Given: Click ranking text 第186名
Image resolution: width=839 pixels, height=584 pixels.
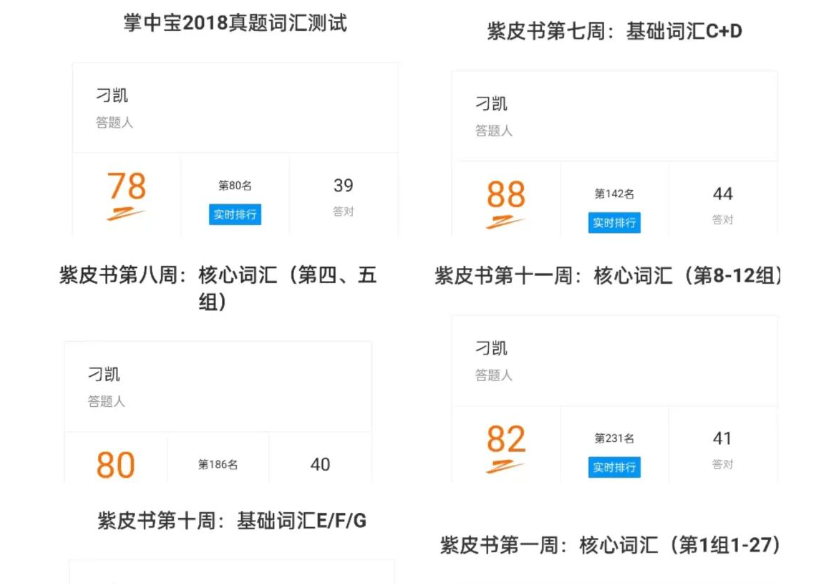Looking at the screenshot, I should point(218,465).
